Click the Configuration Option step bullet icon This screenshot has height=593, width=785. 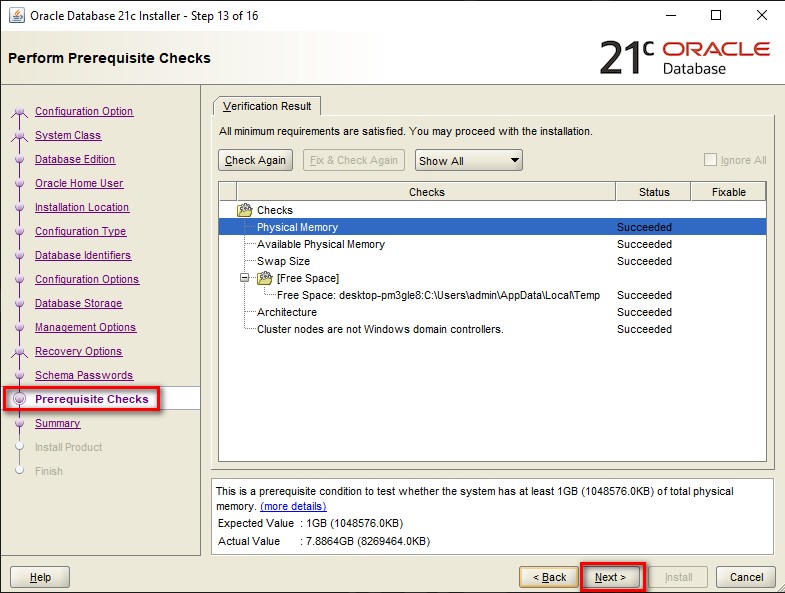tap(20, 111)
